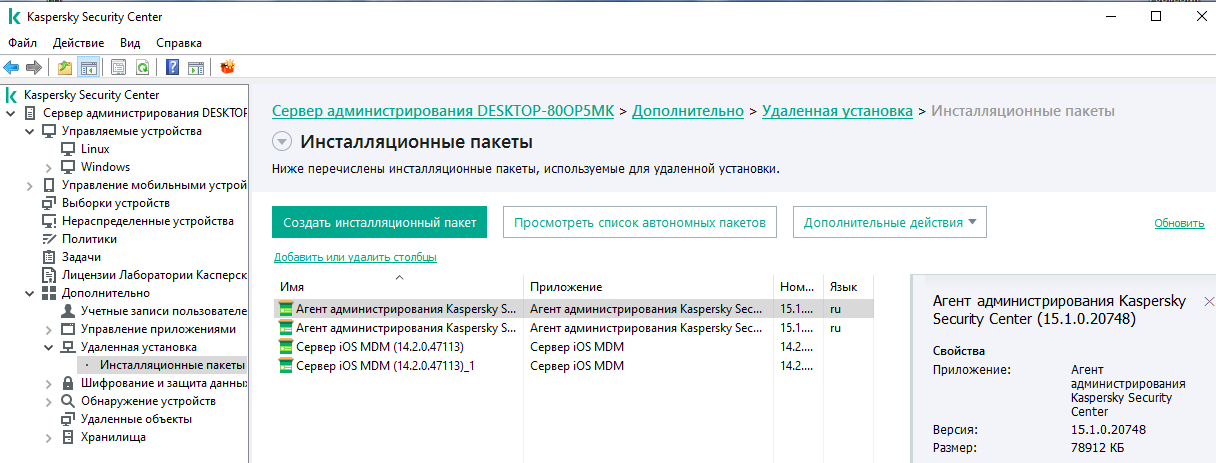Screen dimensions: 1216x463
Task: Click the Up one level folder icon
Action: tap(65, 68)
